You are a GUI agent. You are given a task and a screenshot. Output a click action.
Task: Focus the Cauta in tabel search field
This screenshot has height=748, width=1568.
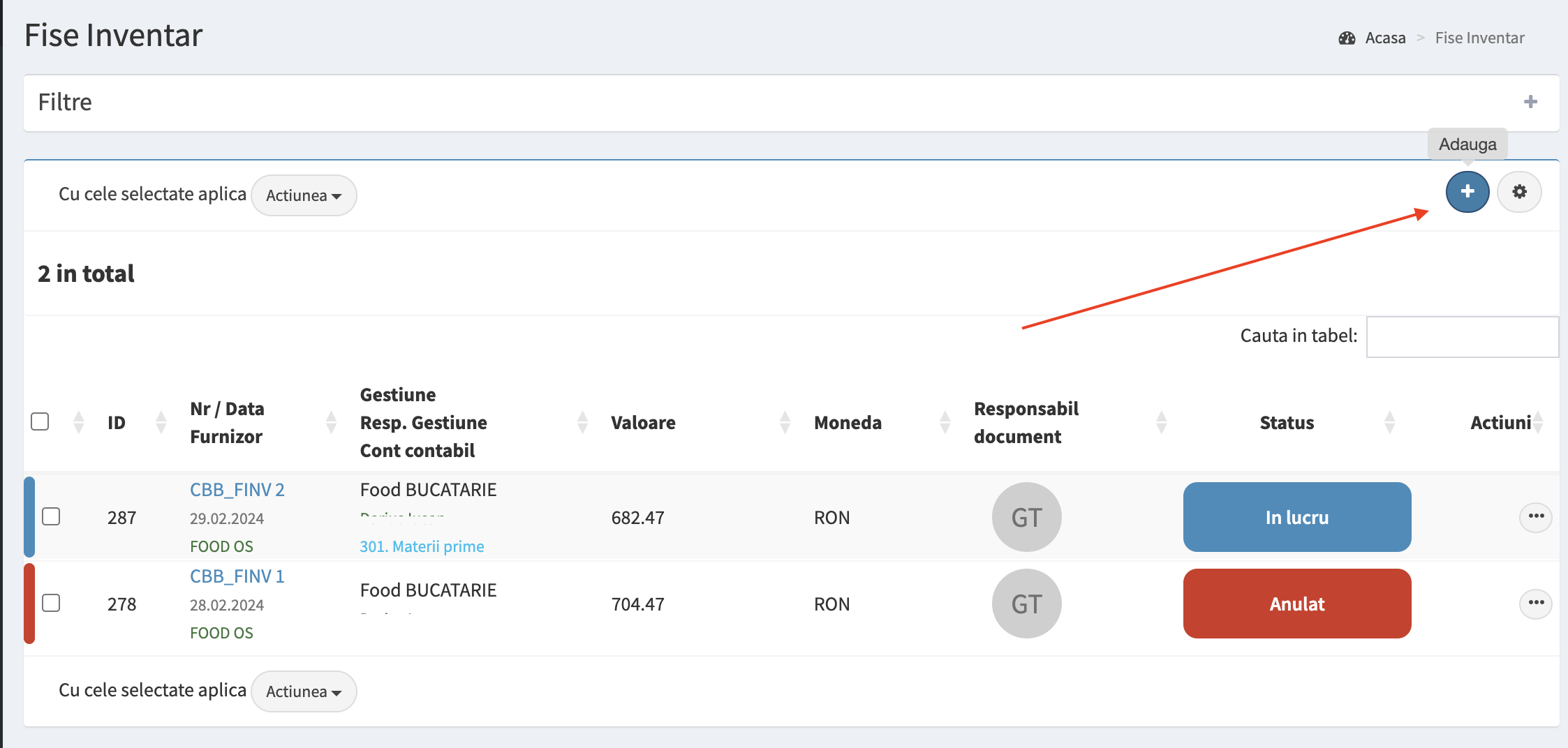[x=1462, y=337]
